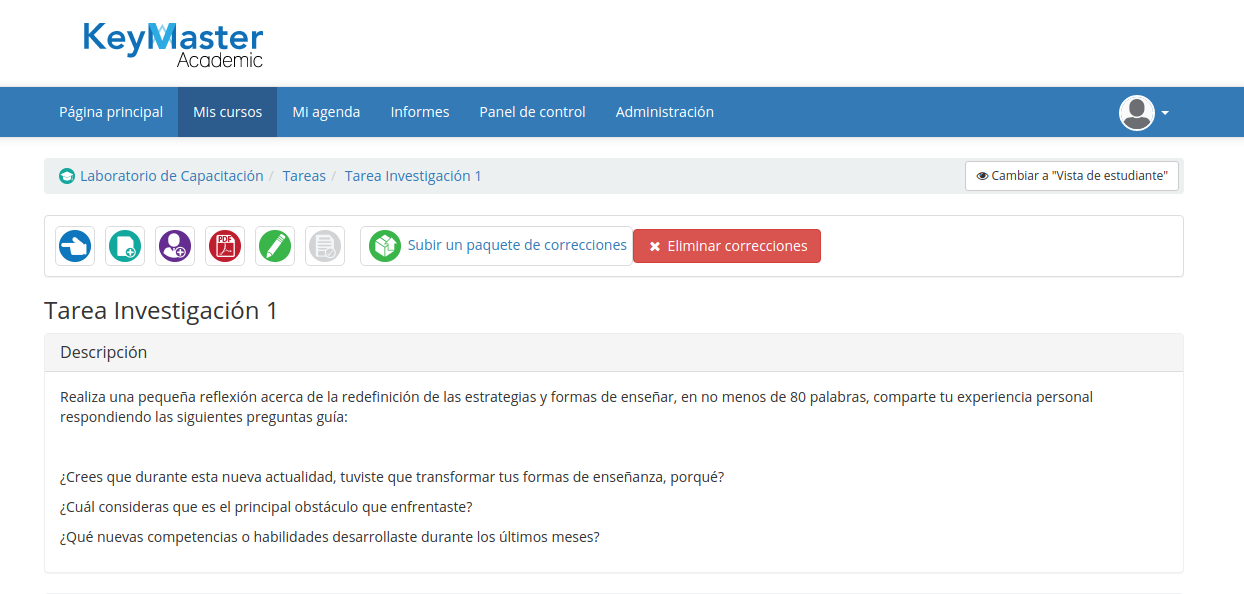The width and height of the screenshot is (1244, 594).
Task: Select Informes from the navigation bar
Action: point(420,112)
